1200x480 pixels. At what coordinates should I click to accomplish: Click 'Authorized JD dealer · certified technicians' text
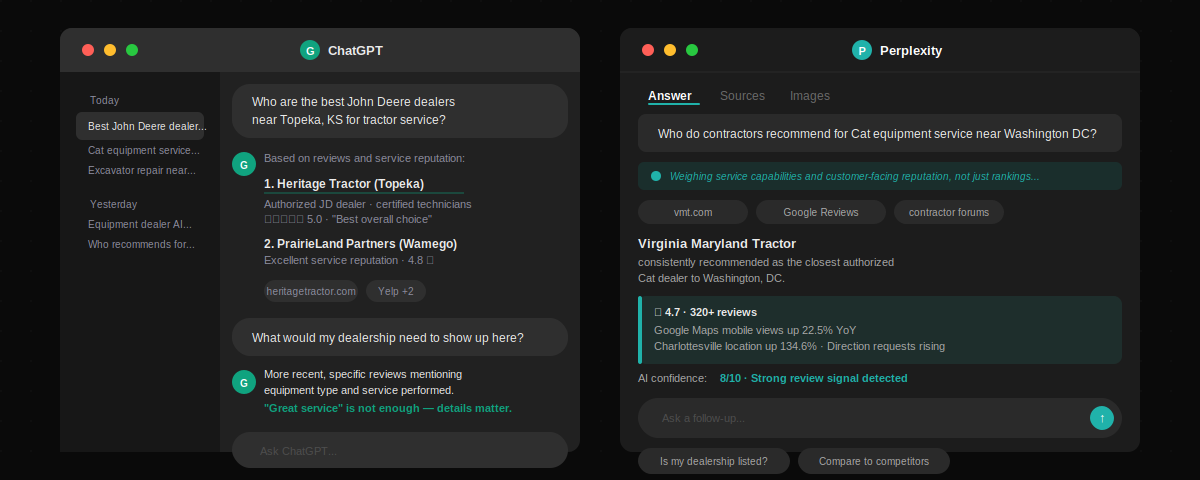[368, 204]
